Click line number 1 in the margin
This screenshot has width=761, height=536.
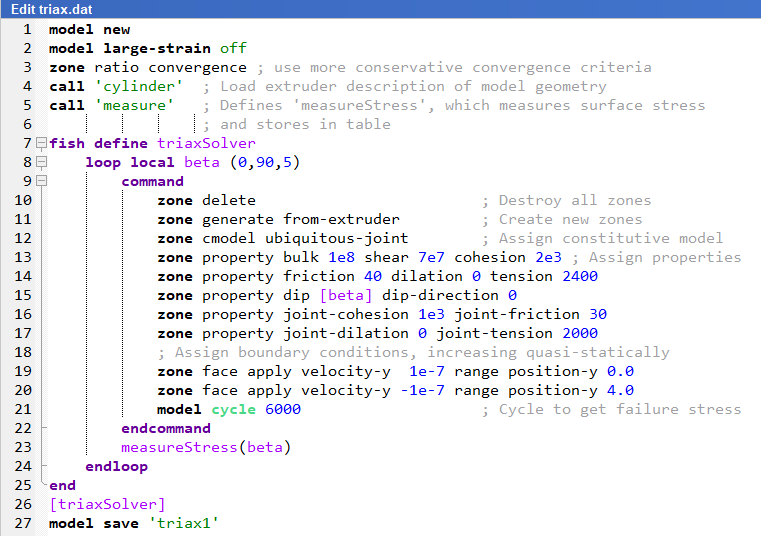[x=27, y=29]
